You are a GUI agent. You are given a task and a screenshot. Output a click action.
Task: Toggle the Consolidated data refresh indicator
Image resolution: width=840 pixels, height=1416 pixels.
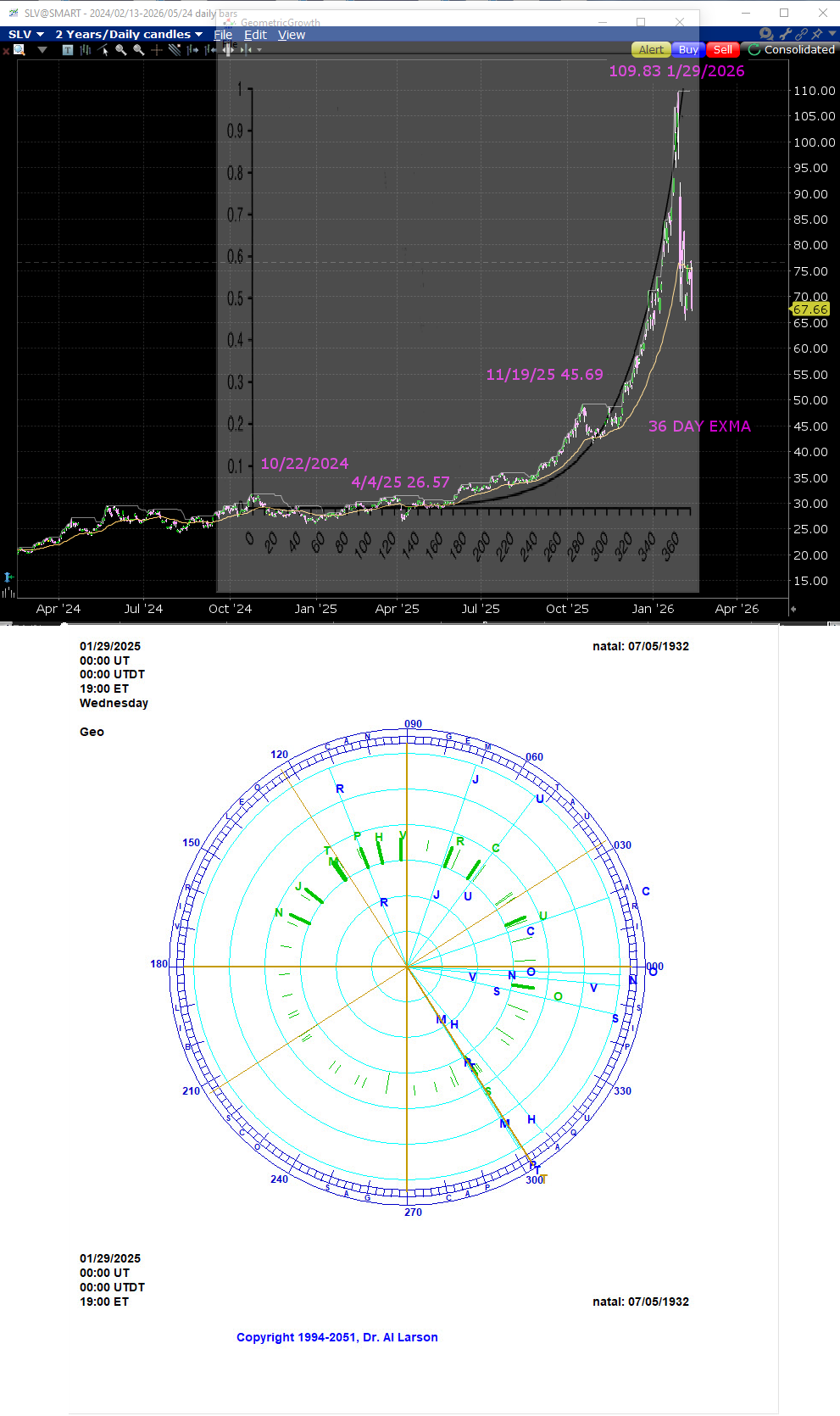point(754,50)
